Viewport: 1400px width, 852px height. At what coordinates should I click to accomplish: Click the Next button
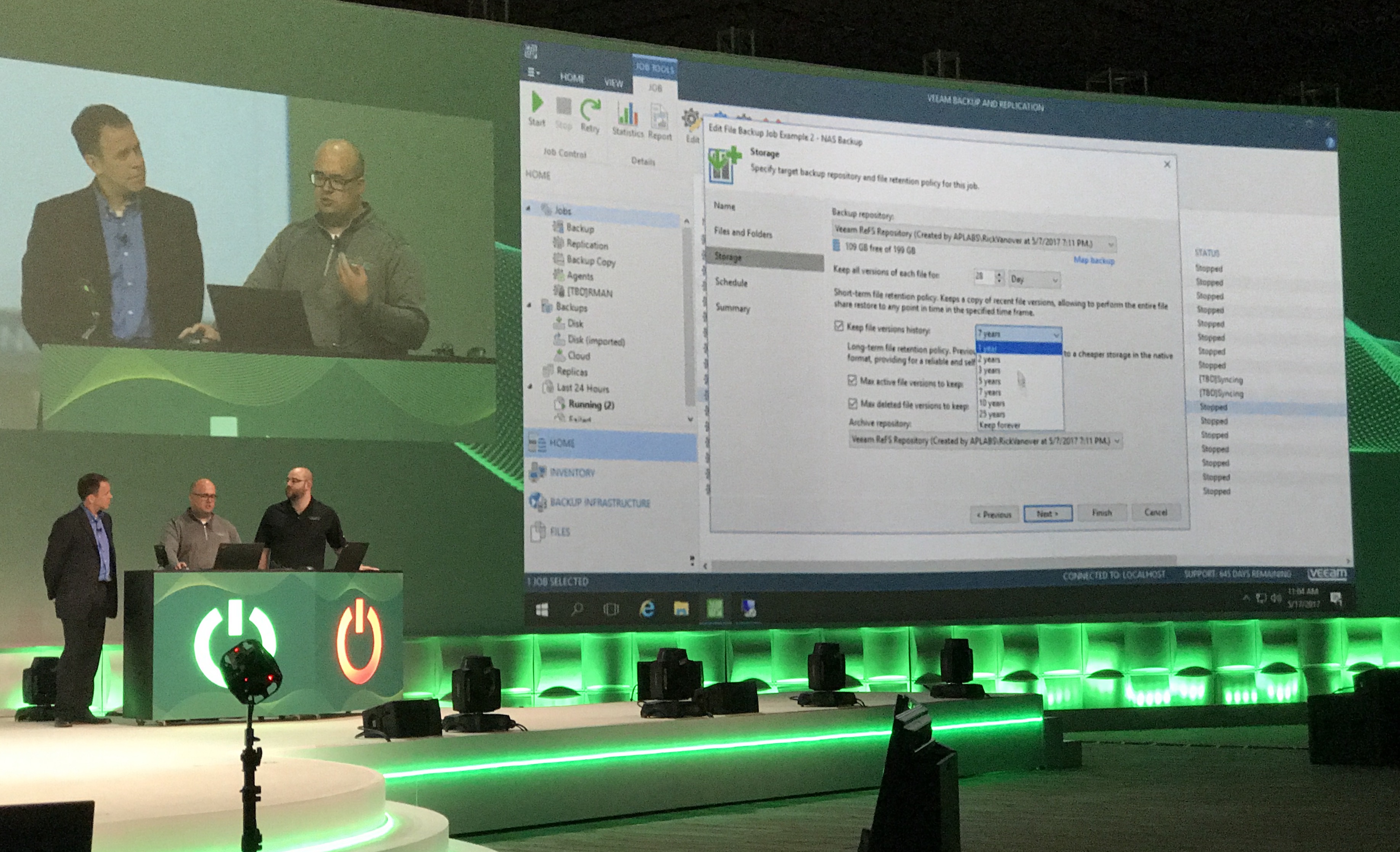(1048, 513)
